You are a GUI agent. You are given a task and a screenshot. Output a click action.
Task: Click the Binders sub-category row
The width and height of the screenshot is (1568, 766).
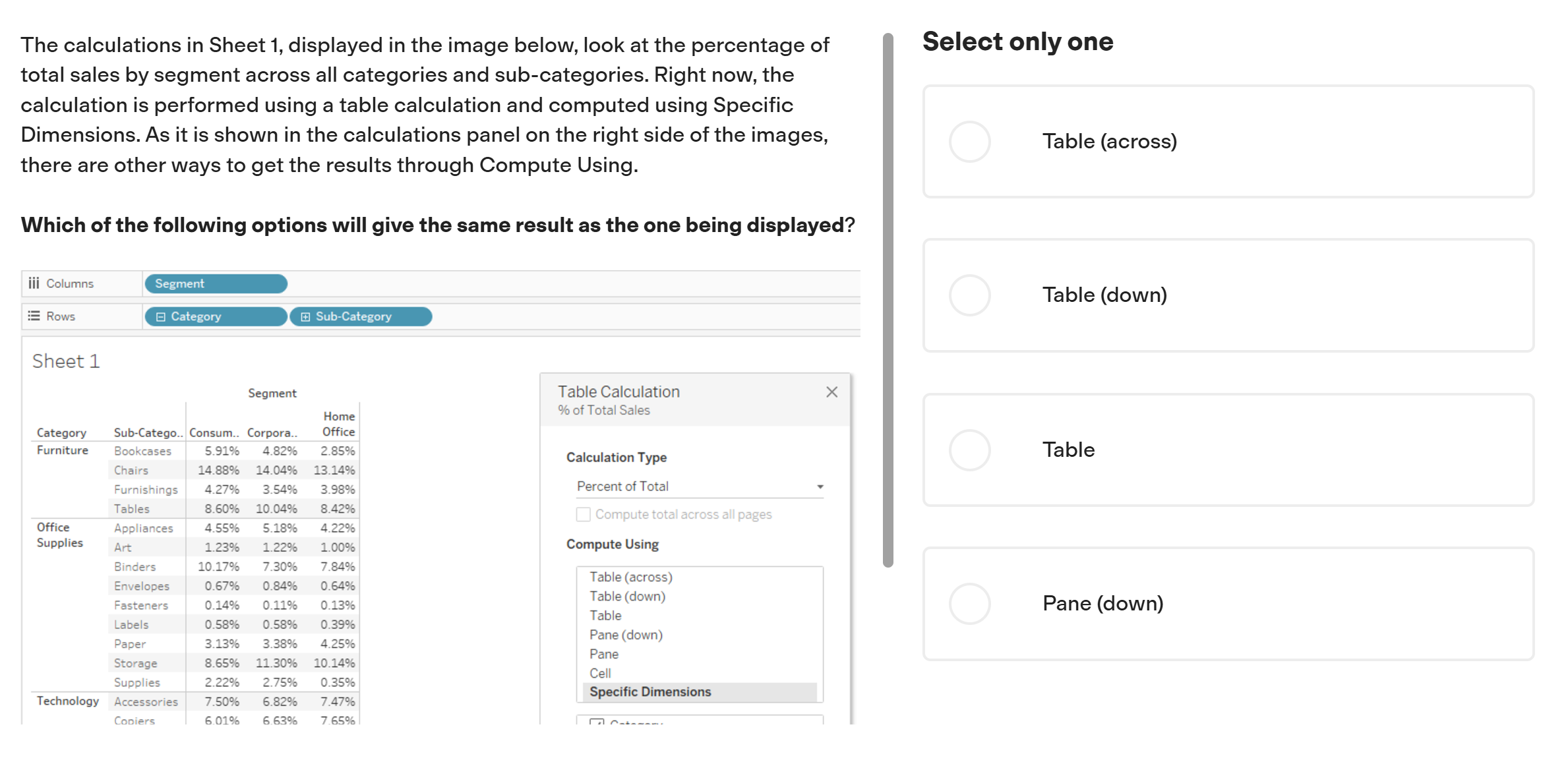[x=135, y=566]
